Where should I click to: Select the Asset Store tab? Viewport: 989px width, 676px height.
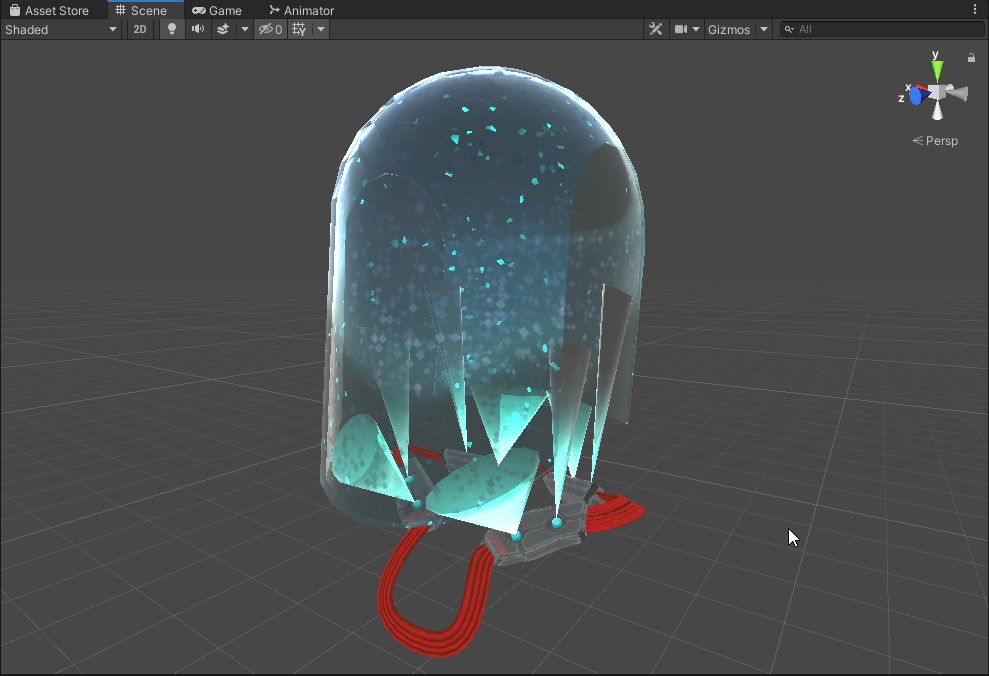tap(52, 10)
